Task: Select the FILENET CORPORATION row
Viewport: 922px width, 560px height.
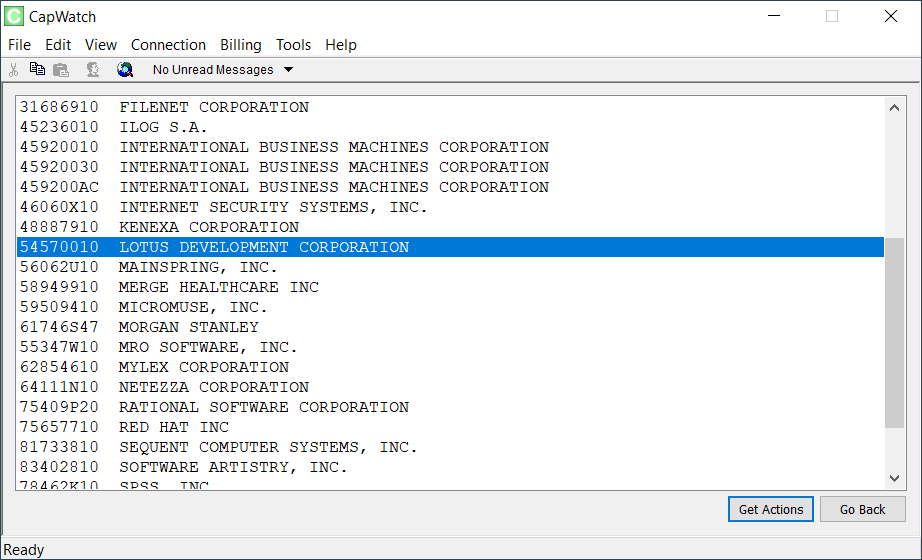Action: (450, 107)
